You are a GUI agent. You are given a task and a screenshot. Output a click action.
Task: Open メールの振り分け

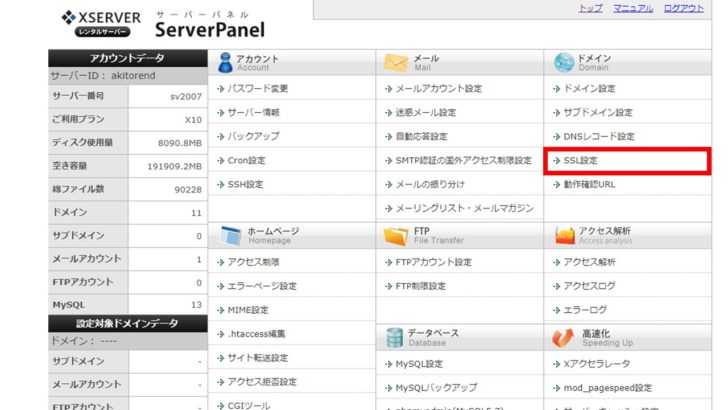coord(430,184)
